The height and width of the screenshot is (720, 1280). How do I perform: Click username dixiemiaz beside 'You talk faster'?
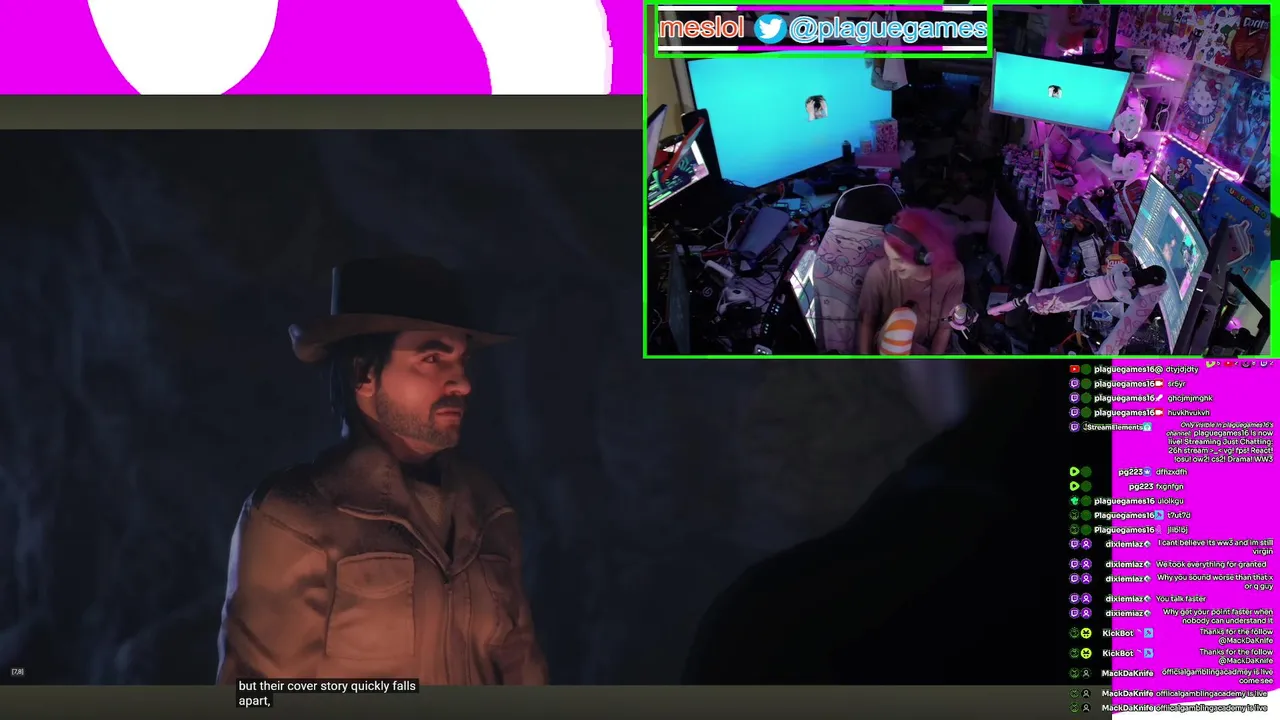pyautogui.click(x=1124, y=599)
